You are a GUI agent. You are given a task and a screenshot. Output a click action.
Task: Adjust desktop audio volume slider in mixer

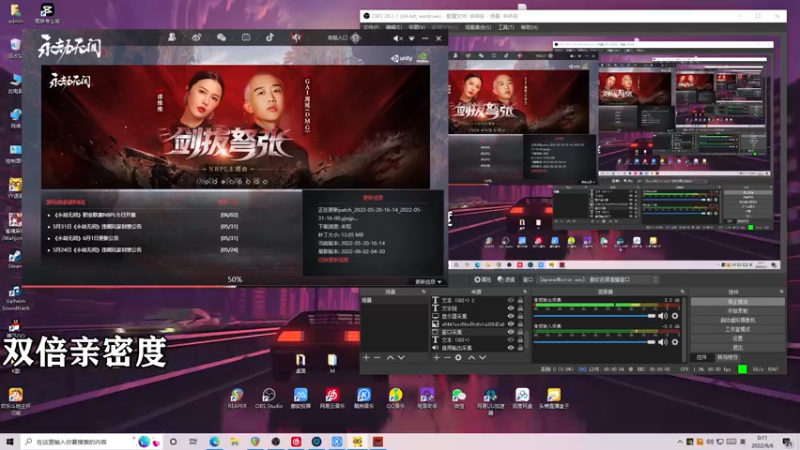[594, 316]
